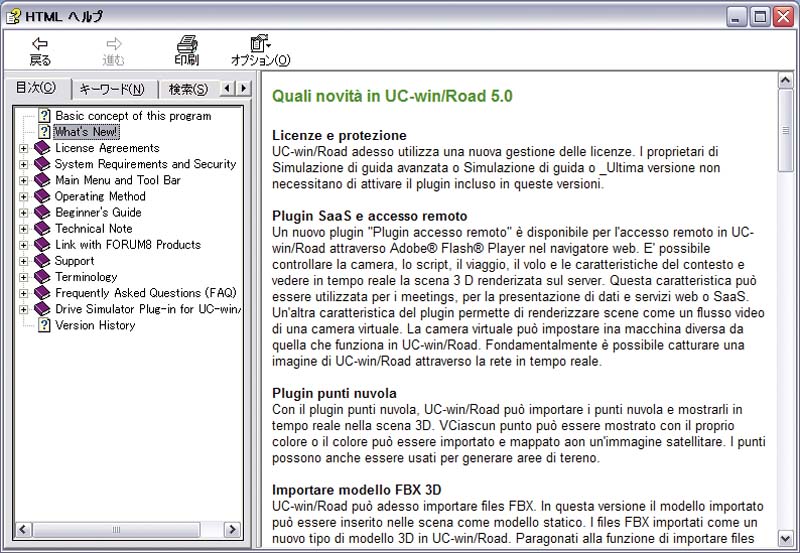Click the Support book icon
Image resolution: width=800 pixels, height=553 pixels.
[42, 261]
